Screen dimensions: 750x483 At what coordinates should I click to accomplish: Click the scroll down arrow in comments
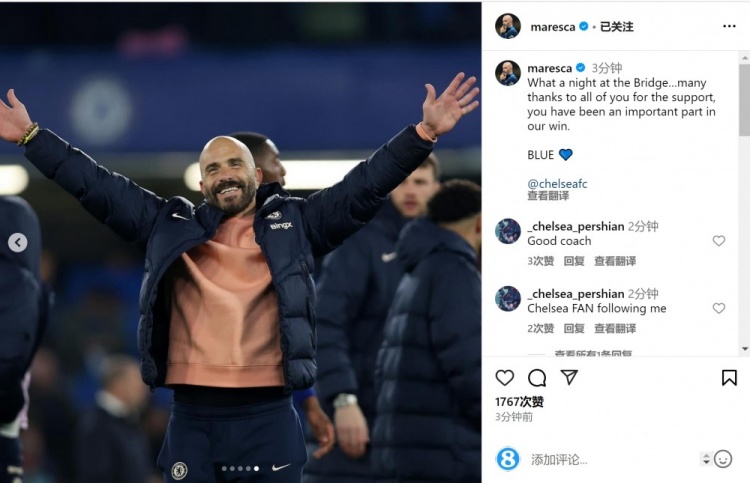click(745, 349)
